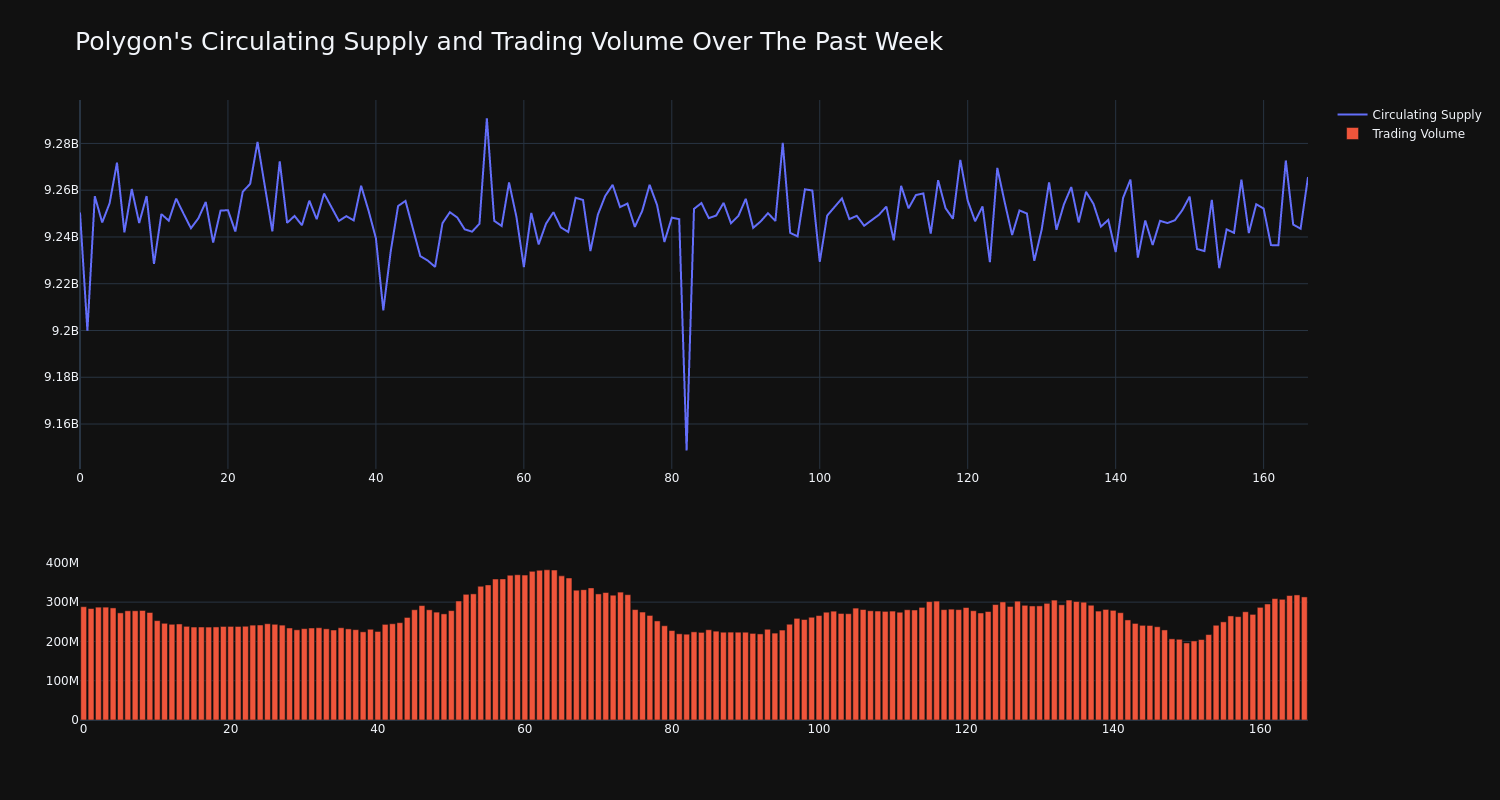Click the 9.2B y-axis label

pyautogui.click(x=65, y=331)
